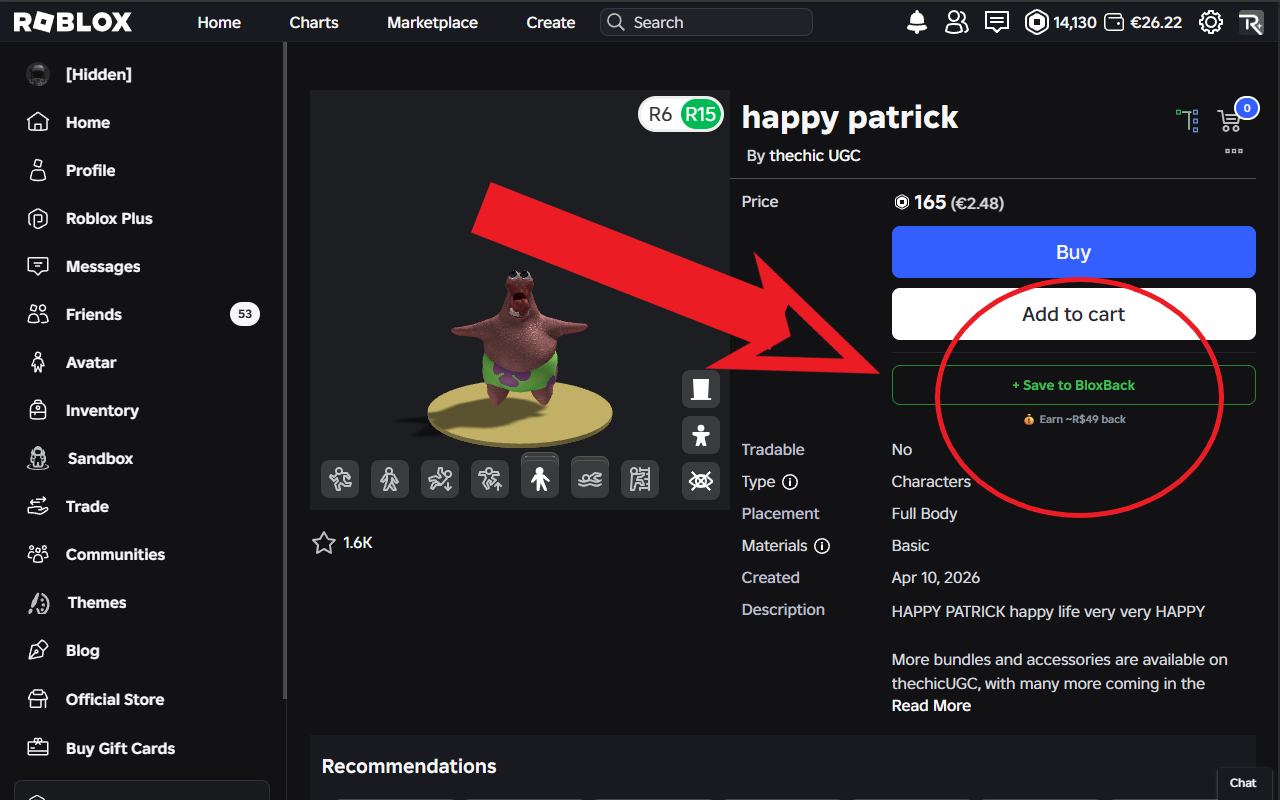Select the idle standing animation

(540, 479)
